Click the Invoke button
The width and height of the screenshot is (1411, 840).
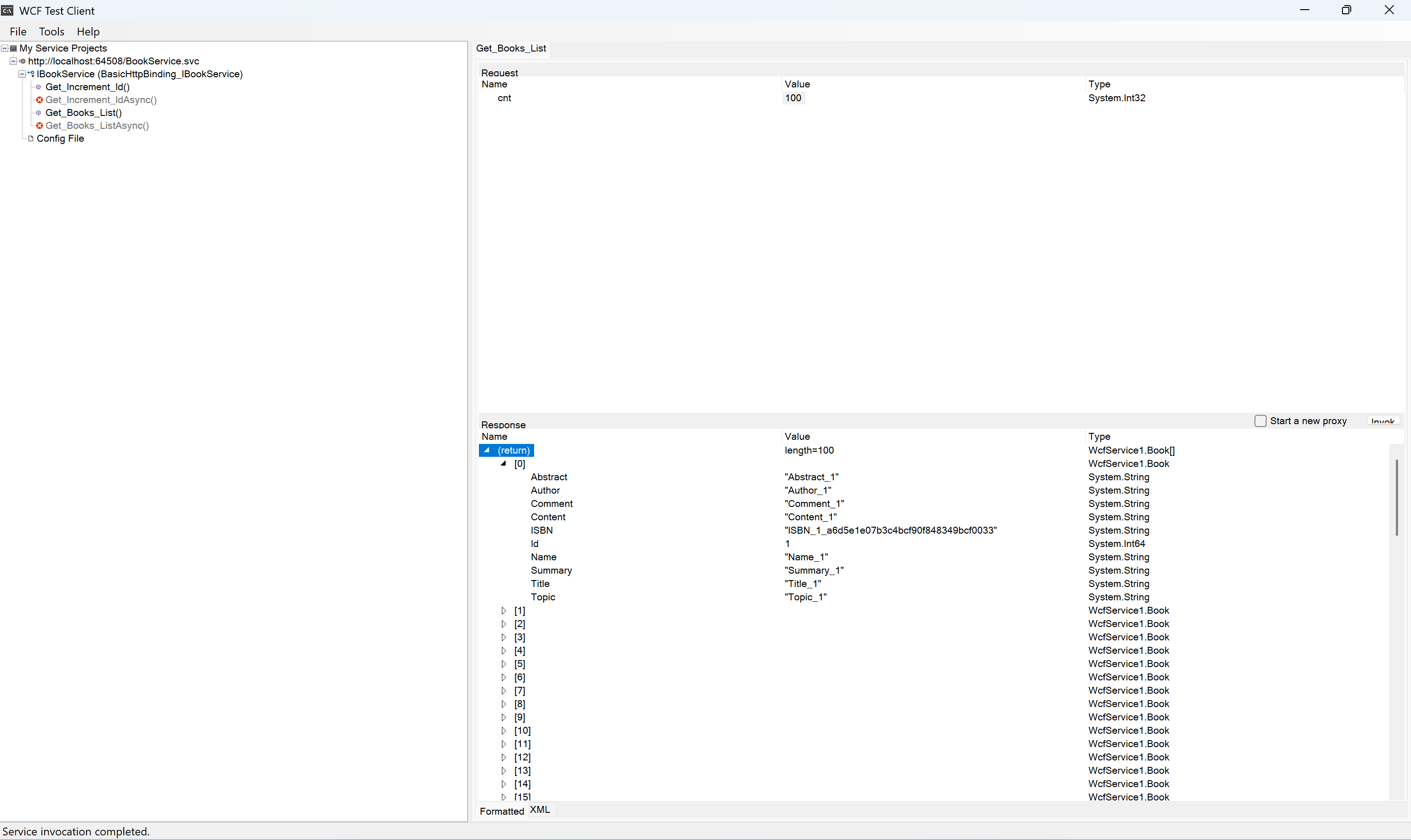point(1382,420)
